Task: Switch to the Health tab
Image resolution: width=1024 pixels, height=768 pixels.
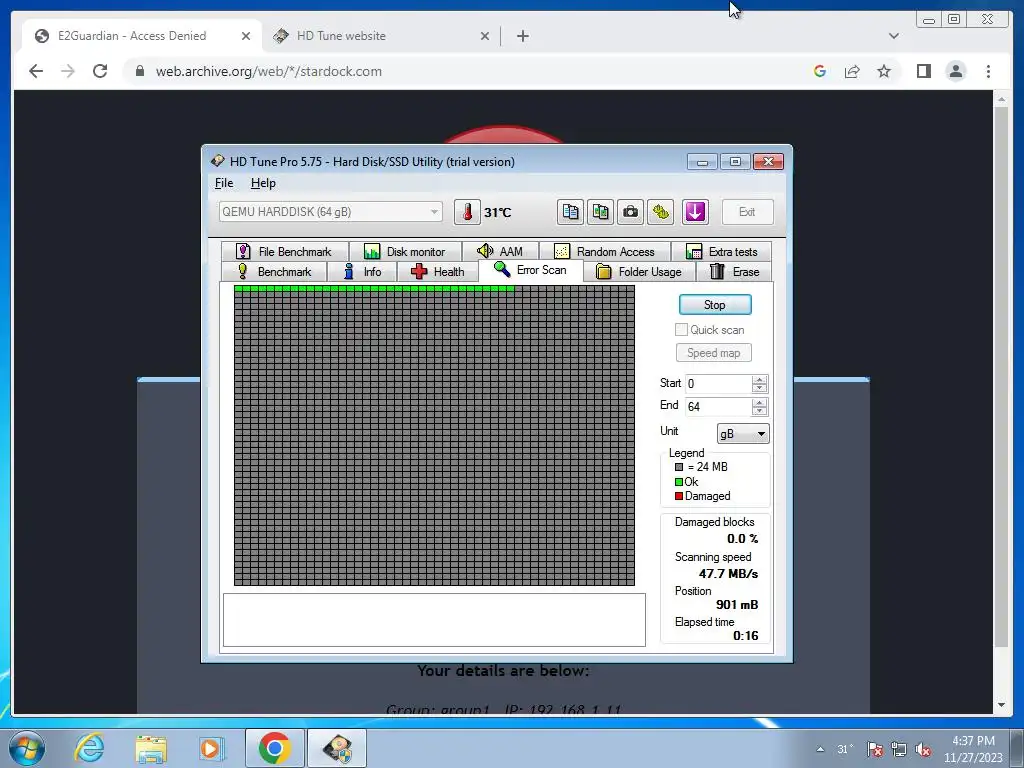Action: tap(438, 272)
